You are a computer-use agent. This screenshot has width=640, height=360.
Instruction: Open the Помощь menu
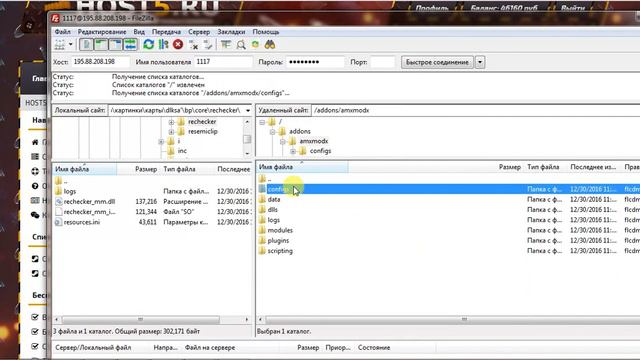266,32
